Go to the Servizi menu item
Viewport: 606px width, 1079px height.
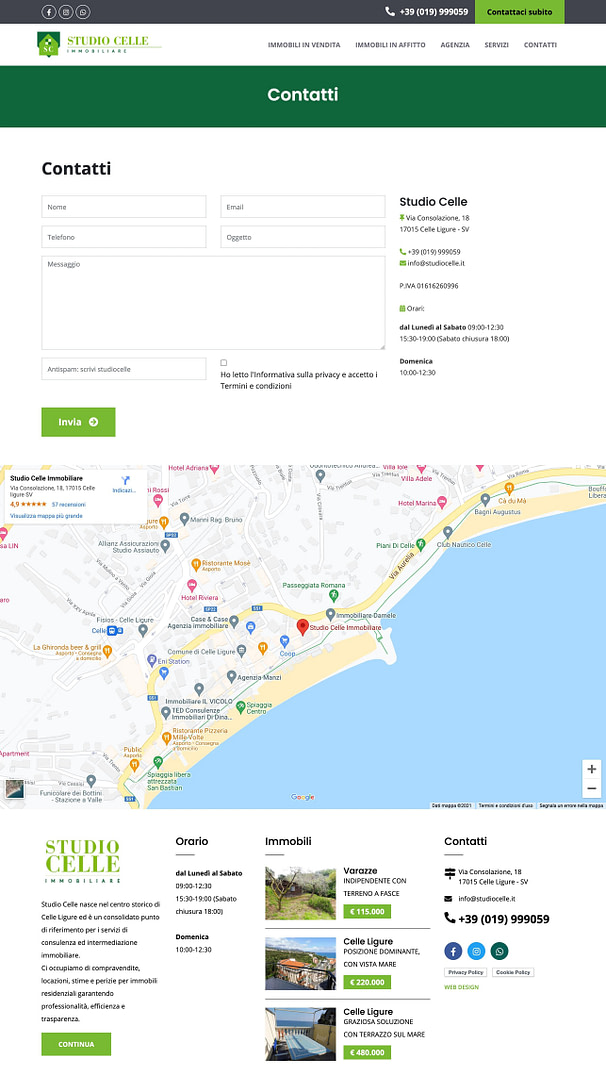point(496,45)
